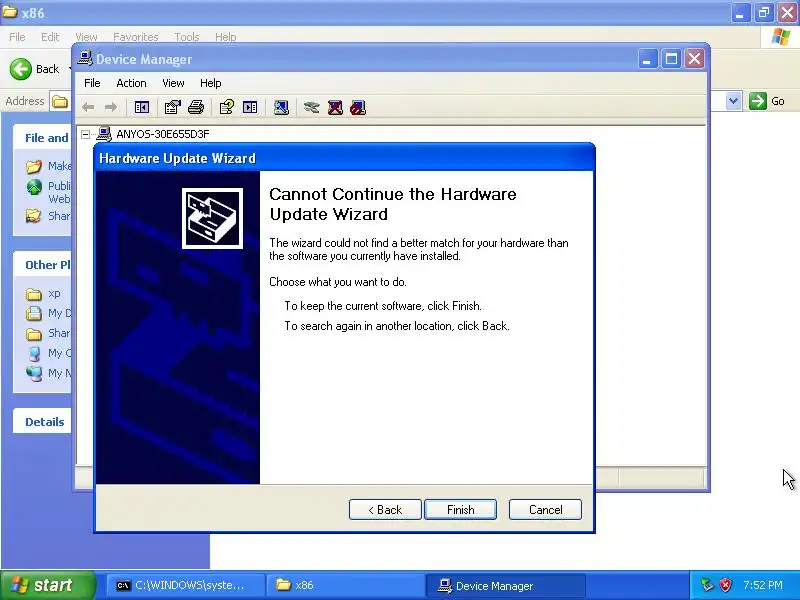Click the wizard's hardware card illustration
The height and width of the screenshot is (600, 800).
point(212,218)
